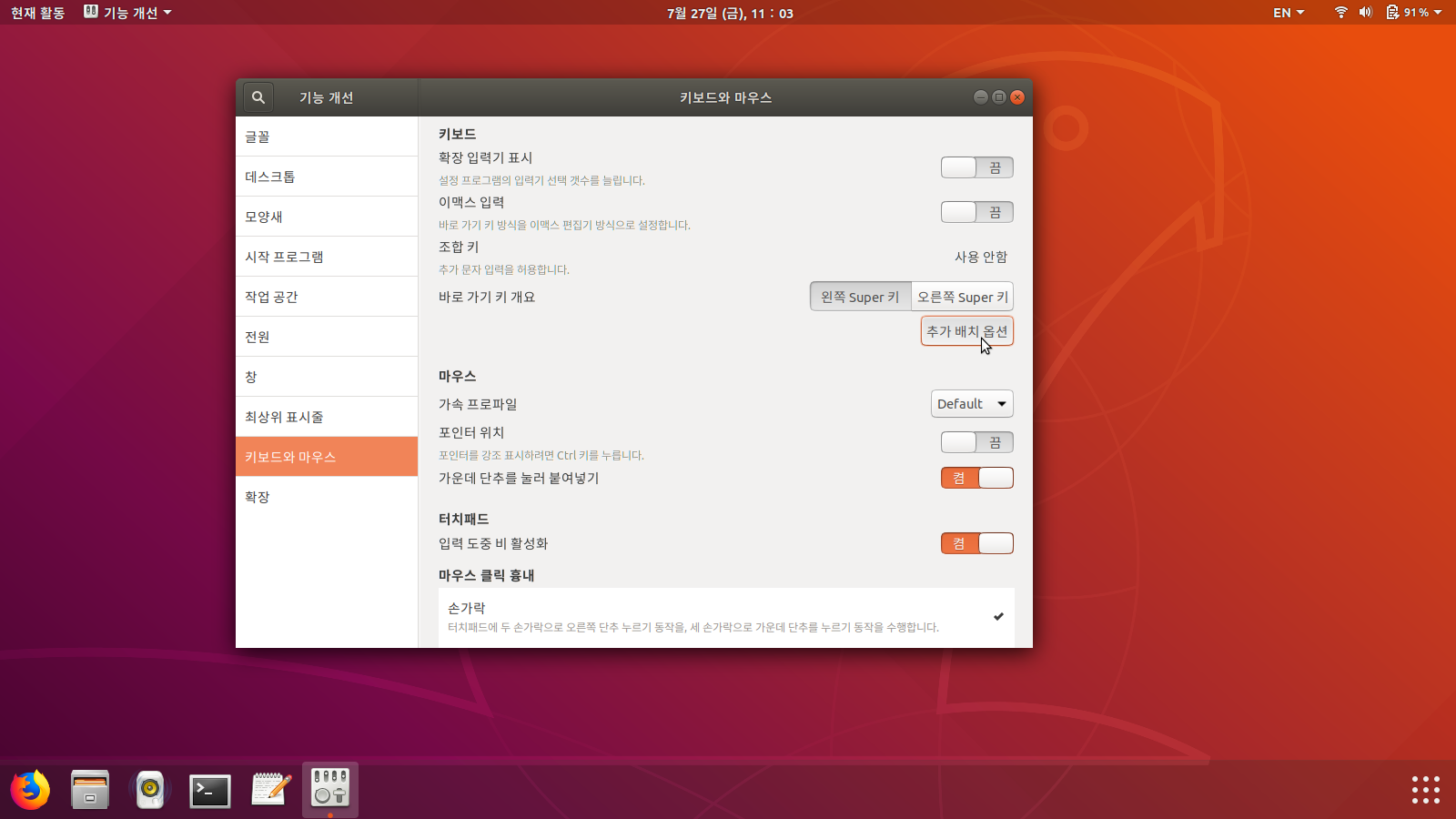Click 현재 활동 in top bar
Viewport: 1456px width, 819px height.
pos(38,13)
